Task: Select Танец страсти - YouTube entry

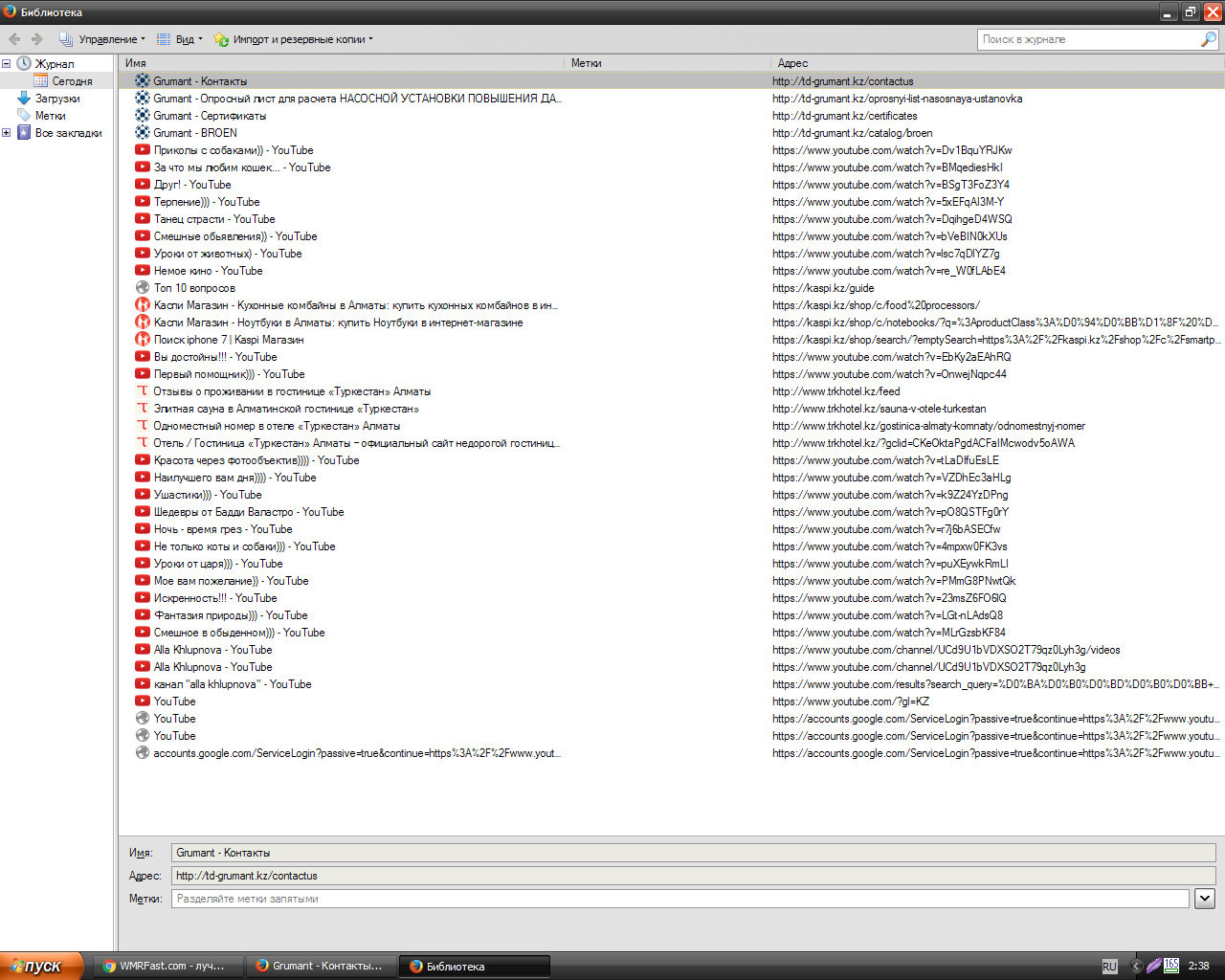Action: point(672,219)
